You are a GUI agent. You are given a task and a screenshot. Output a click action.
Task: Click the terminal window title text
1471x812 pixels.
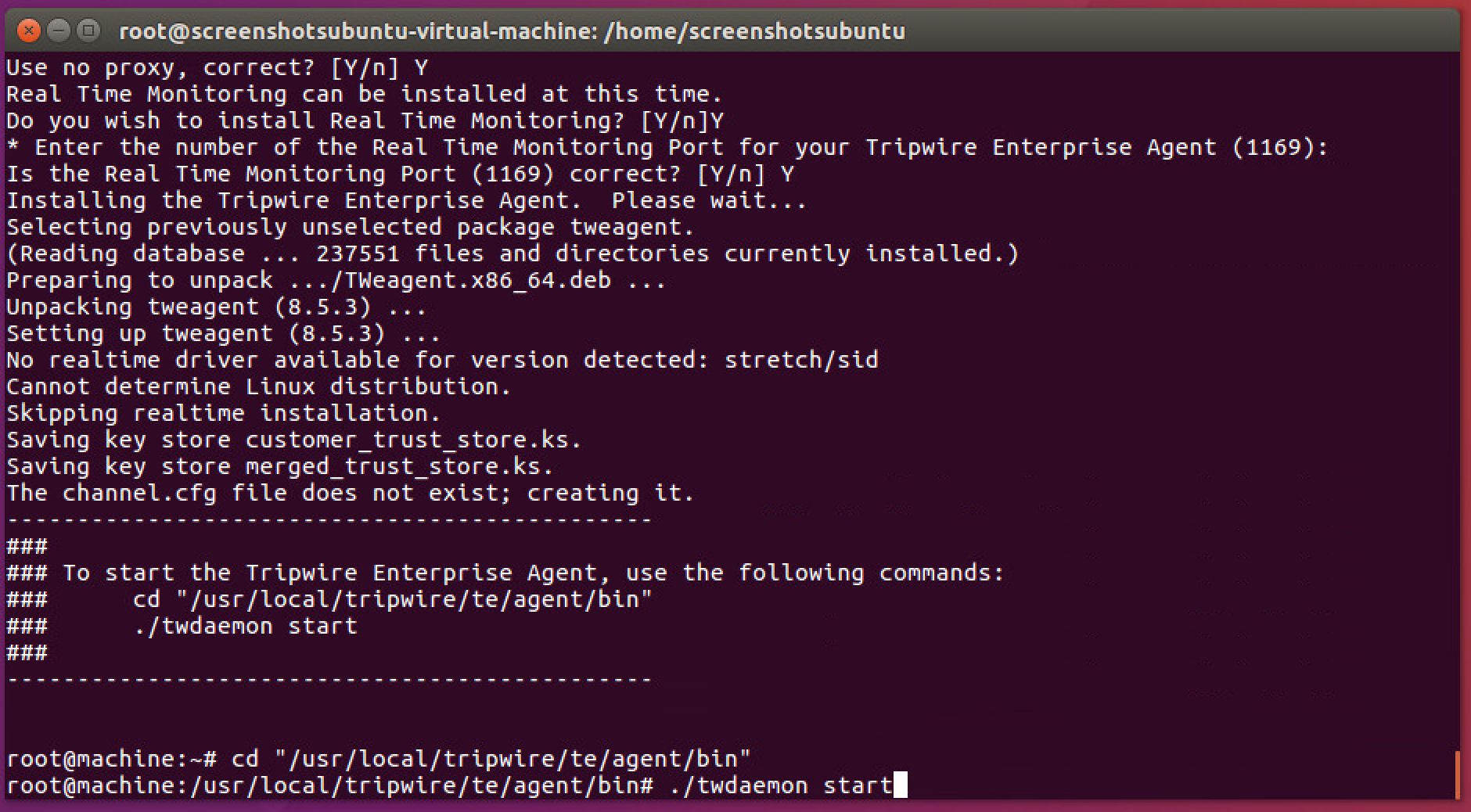click(512, 31)
